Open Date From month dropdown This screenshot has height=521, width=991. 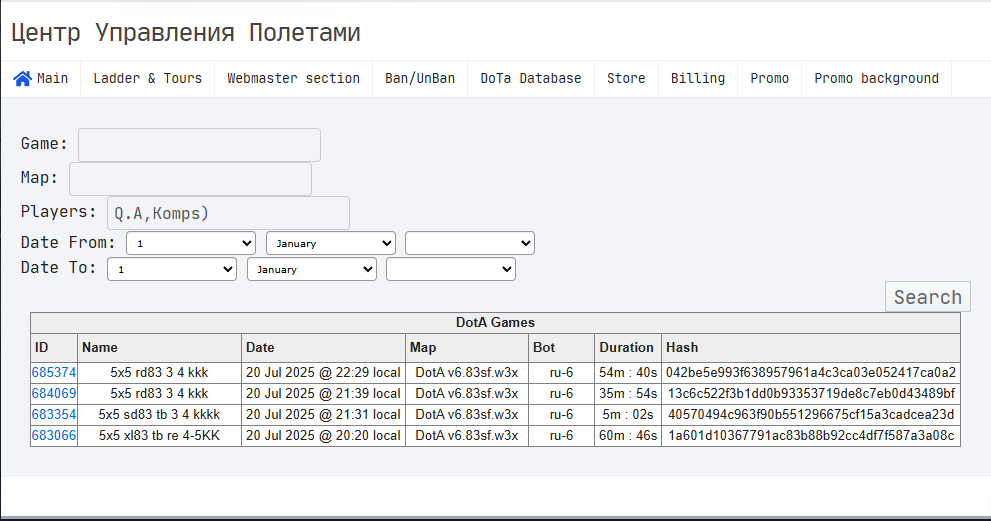(x=331, y=243)
